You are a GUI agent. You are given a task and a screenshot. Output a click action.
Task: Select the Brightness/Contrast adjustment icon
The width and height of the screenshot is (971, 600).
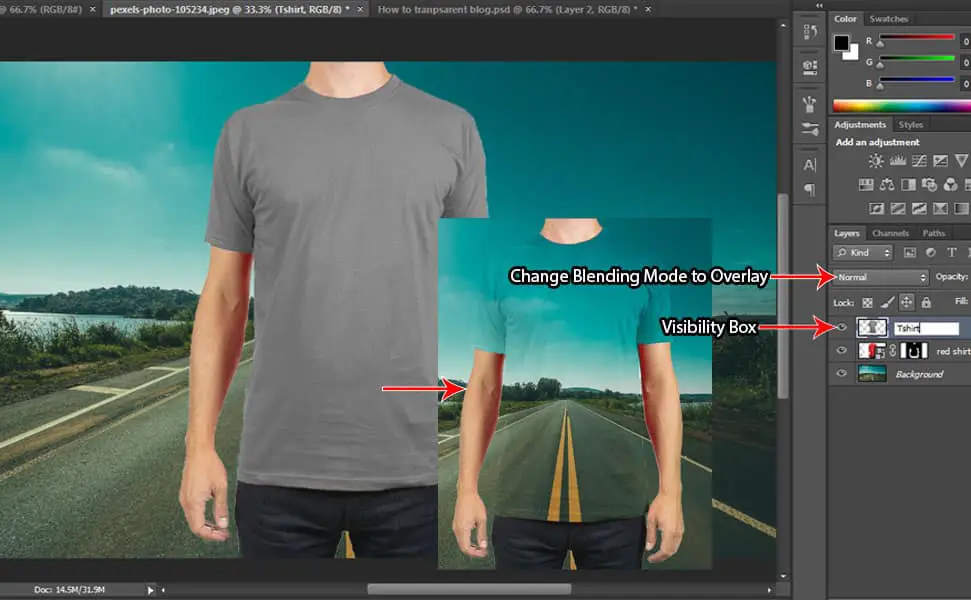pyautogui.click(x=876, y=160)
